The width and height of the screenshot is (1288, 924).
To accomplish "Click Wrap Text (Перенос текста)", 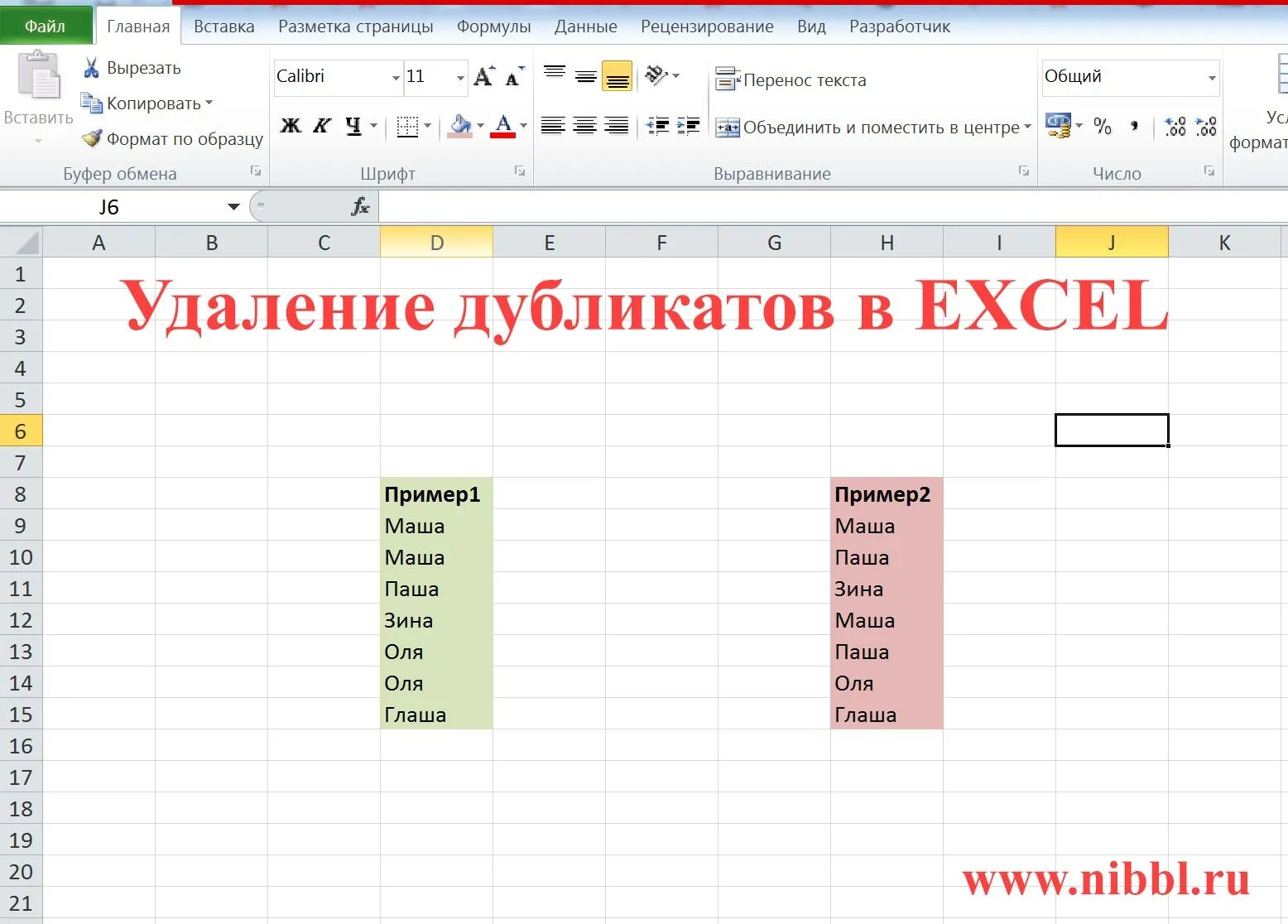I will pos(791,79).
